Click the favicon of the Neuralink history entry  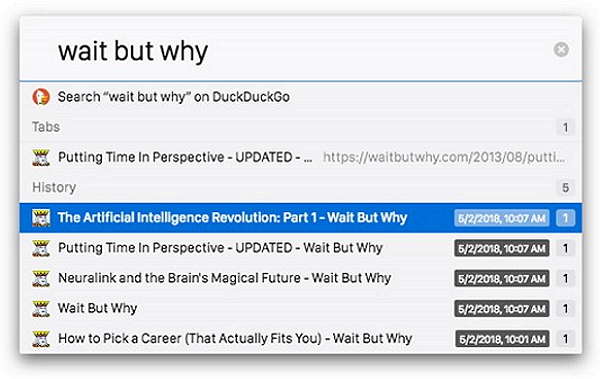point(41,278)
